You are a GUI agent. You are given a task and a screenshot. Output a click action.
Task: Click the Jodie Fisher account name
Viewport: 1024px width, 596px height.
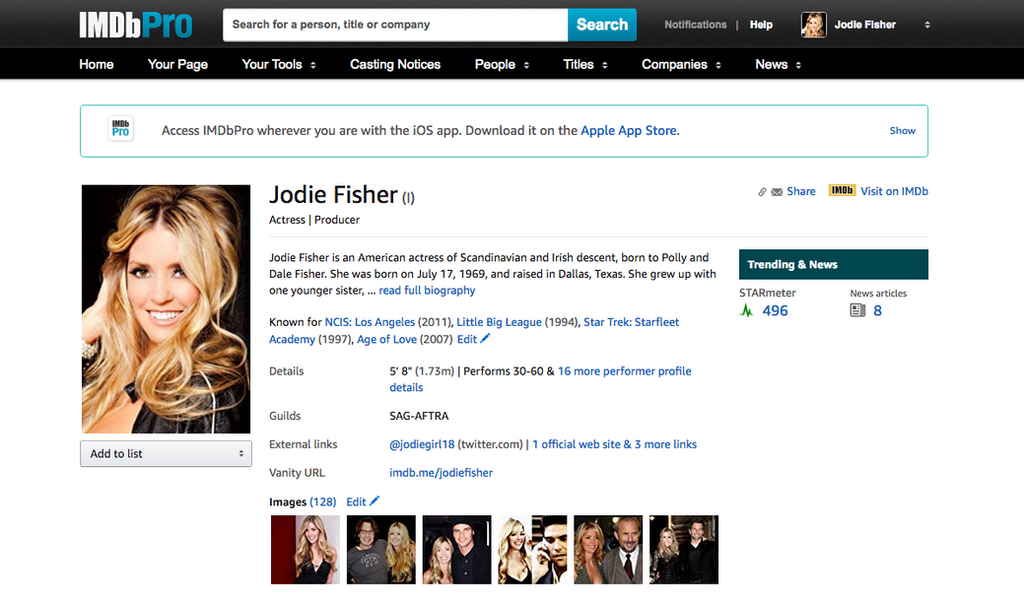[x=865, y=25]
